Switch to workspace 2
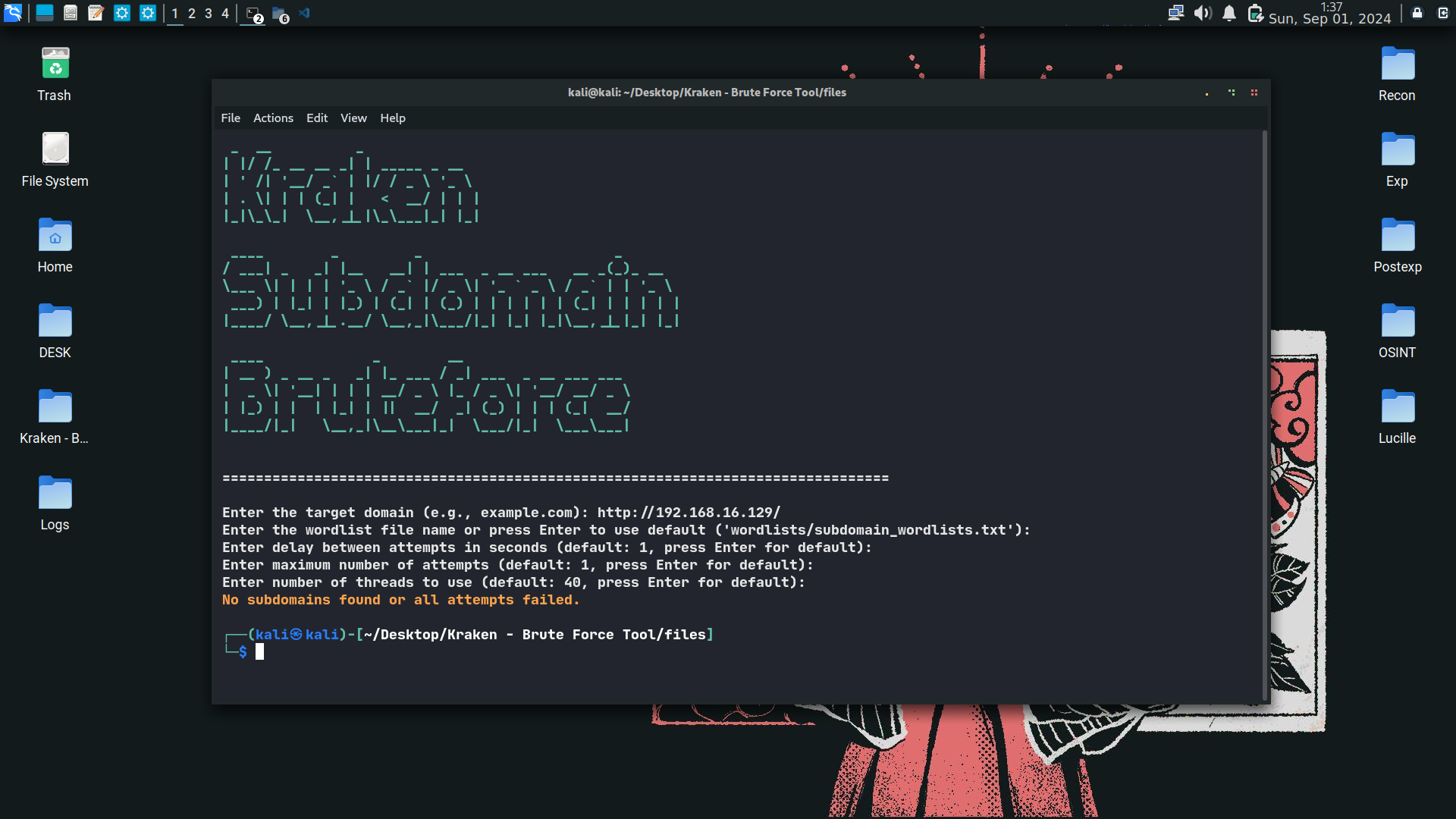The width and height of the screenshot is (1456, 819). 192,14
